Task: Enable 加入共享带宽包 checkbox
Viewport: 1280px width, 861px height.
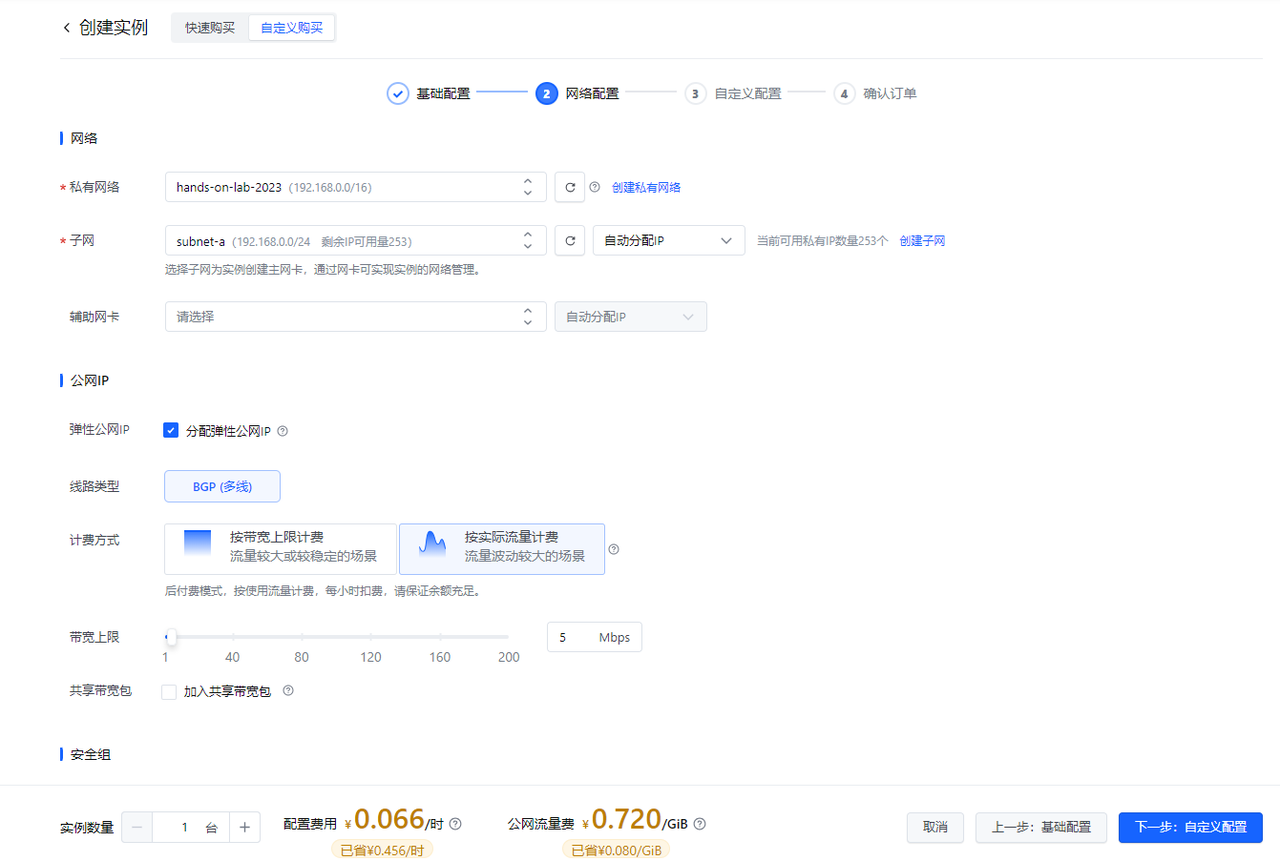Action: [169, 692]
